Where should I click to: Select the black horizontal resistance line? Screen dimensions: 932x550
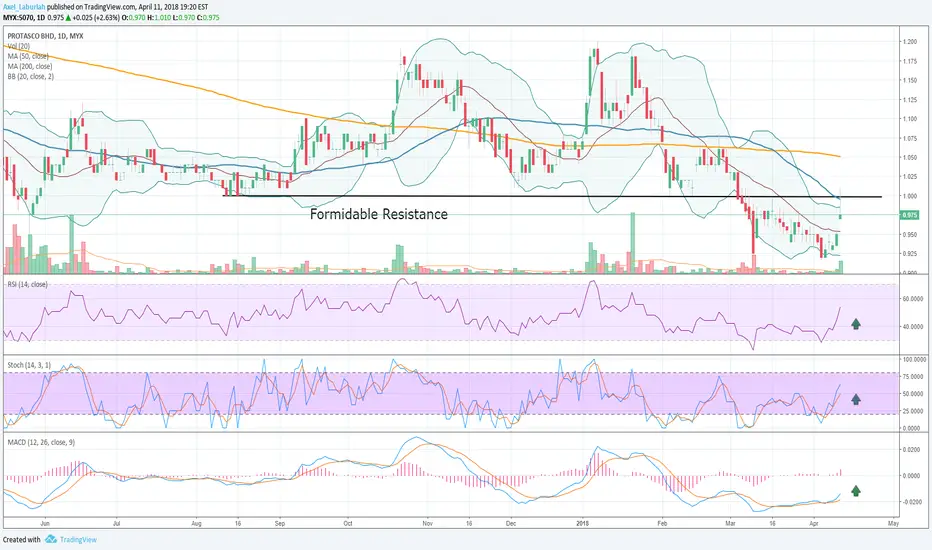click(552, 196)
